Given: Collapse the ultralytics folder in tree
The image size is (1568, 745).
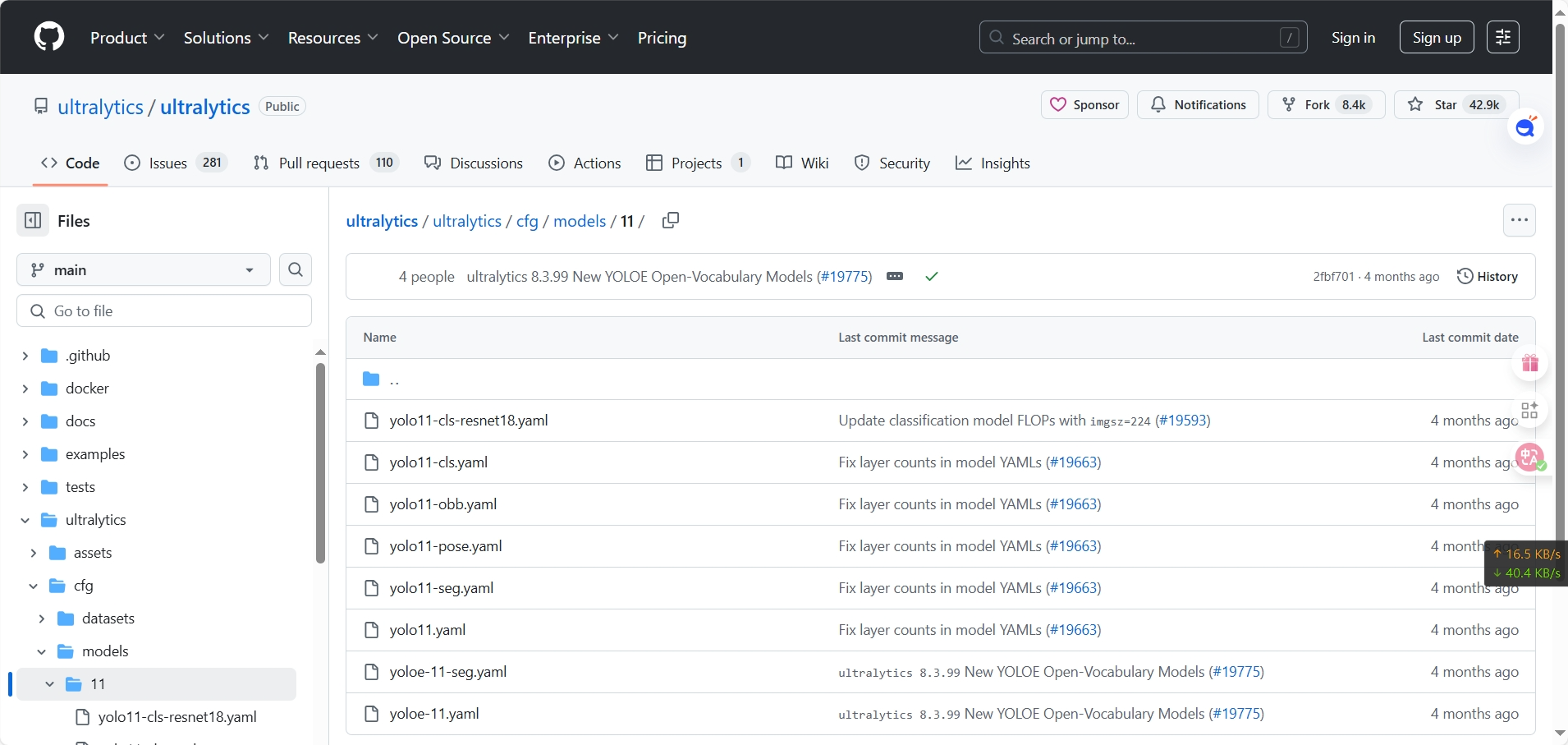Looking at the screenshot, I should coord(25,520).
